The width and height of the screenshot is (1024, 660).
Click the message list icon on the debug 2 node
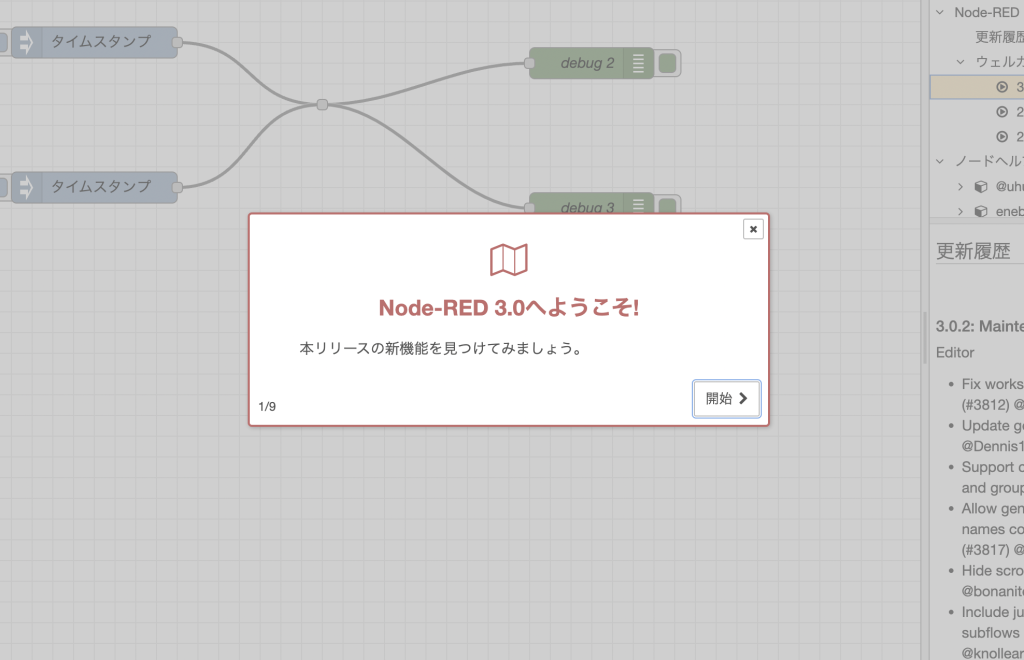coord(637,62)
